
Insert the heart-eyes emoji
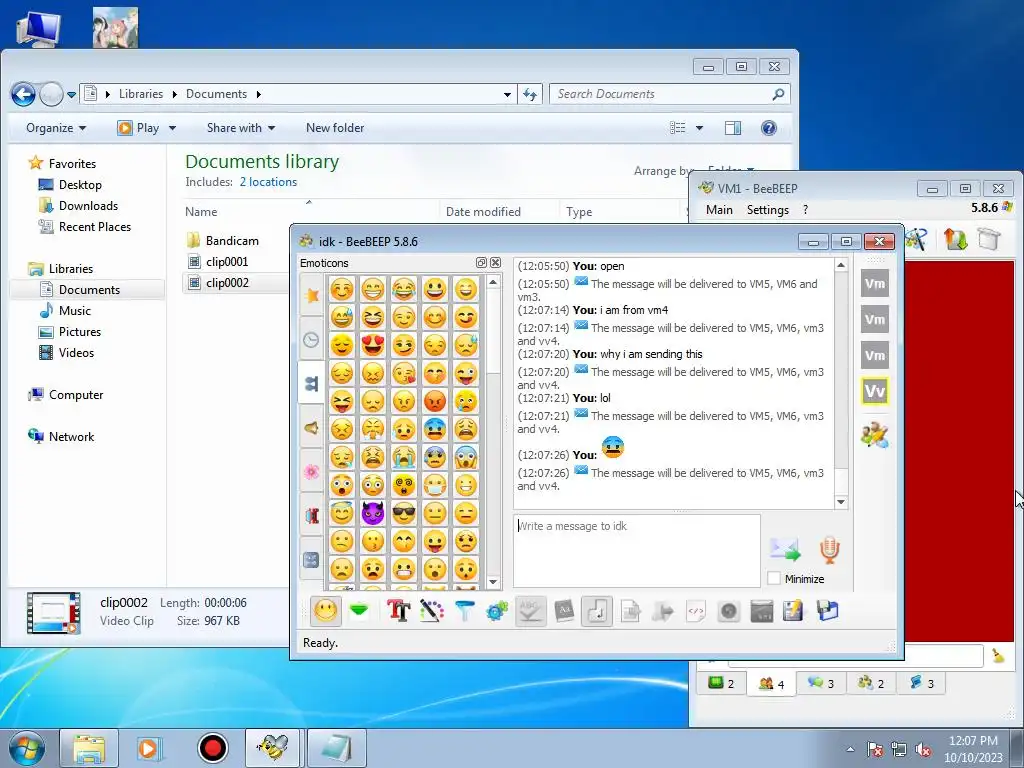pyautogui.click(x=373, y=345)
